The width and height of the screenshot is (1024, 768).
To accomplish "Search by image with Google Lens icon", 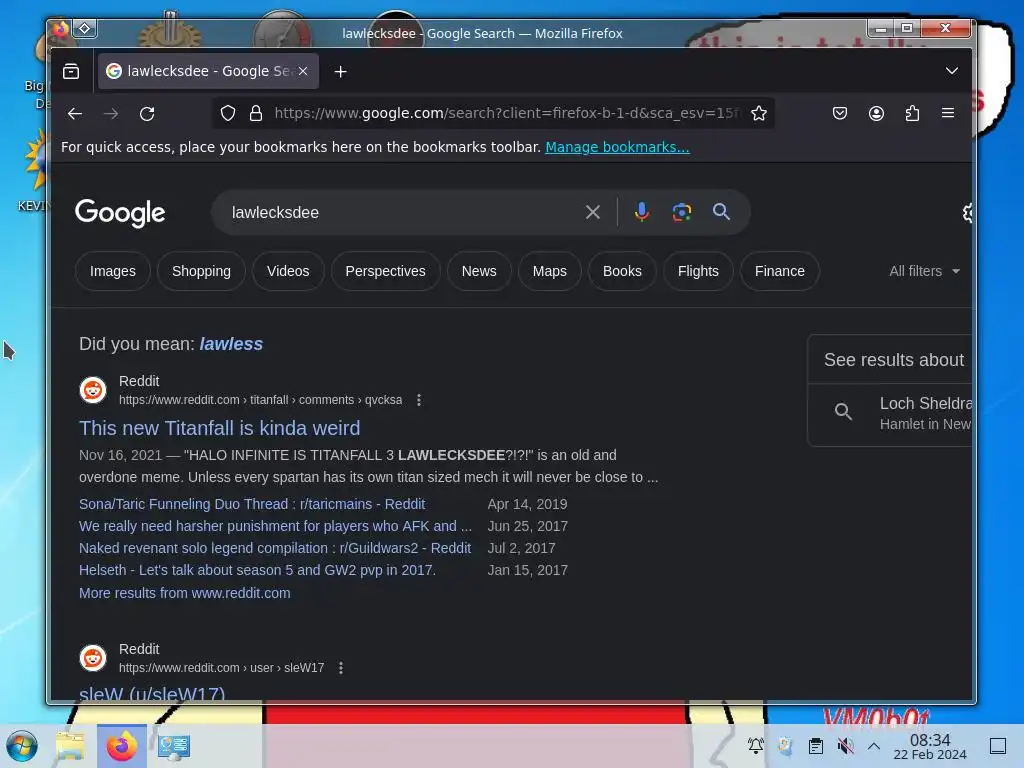I will point(682,212).
